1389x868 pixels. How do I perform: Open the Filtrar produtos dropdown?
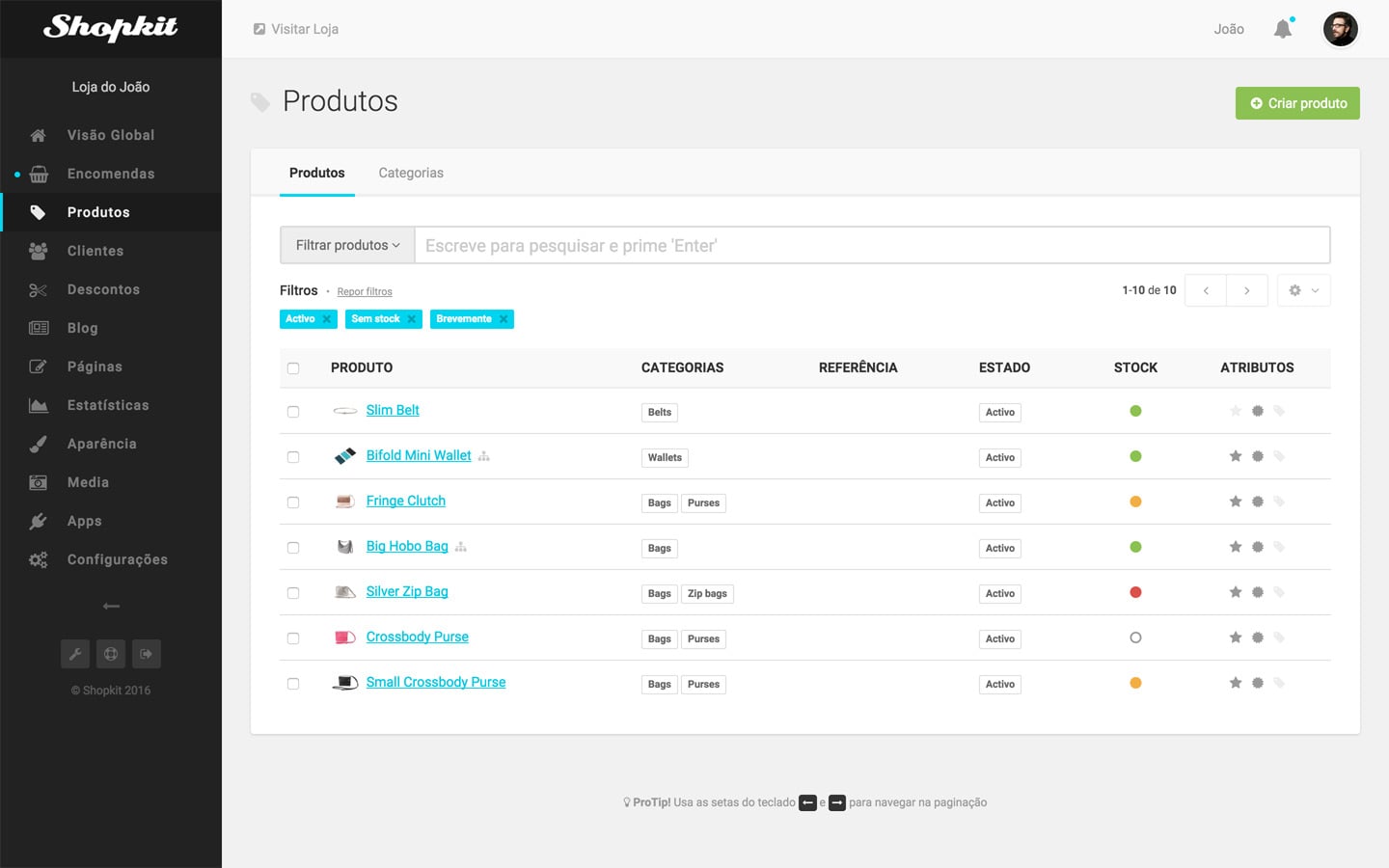(346, 245)
